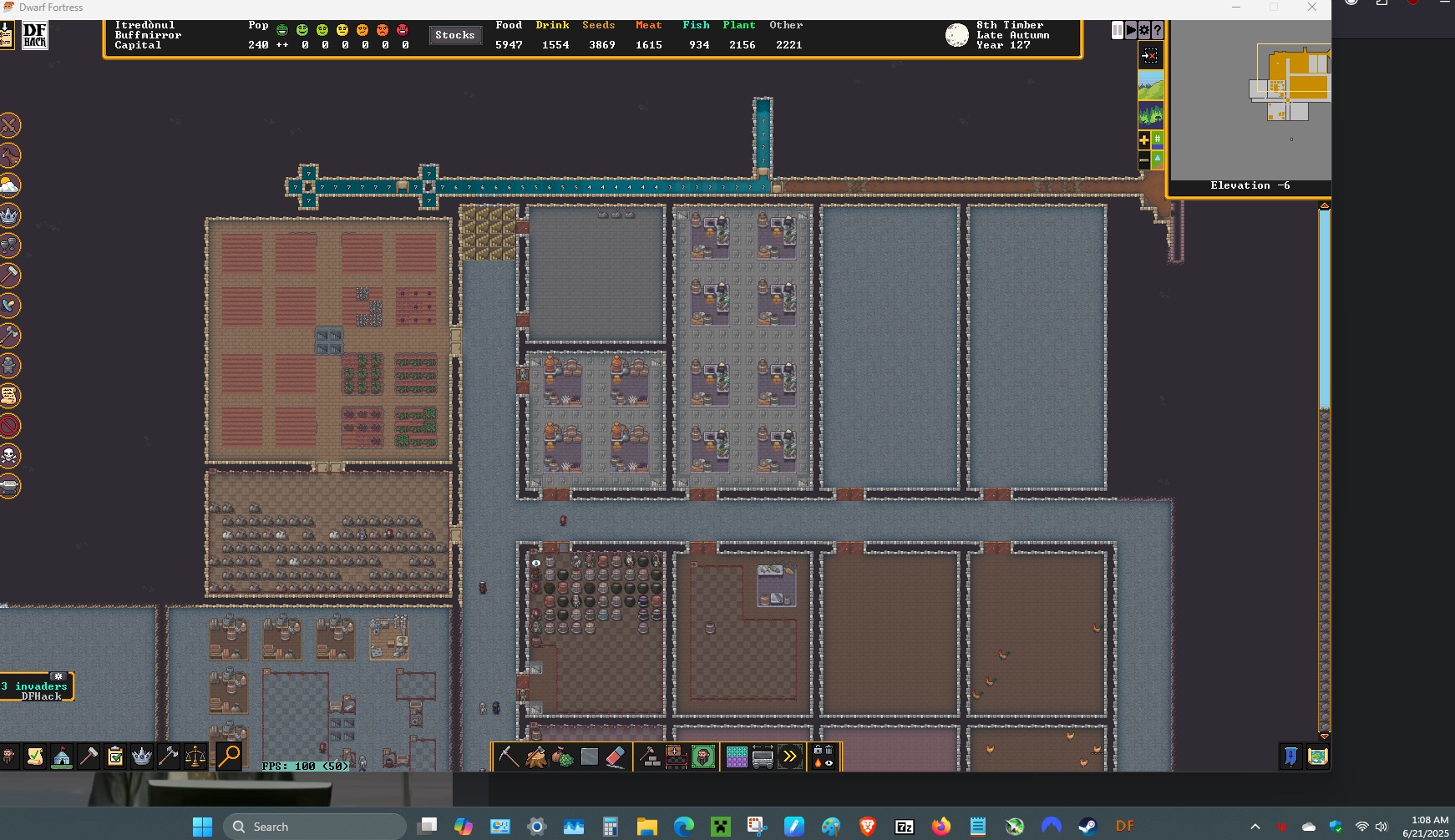Select the smooth stone tool

point(589,757)
